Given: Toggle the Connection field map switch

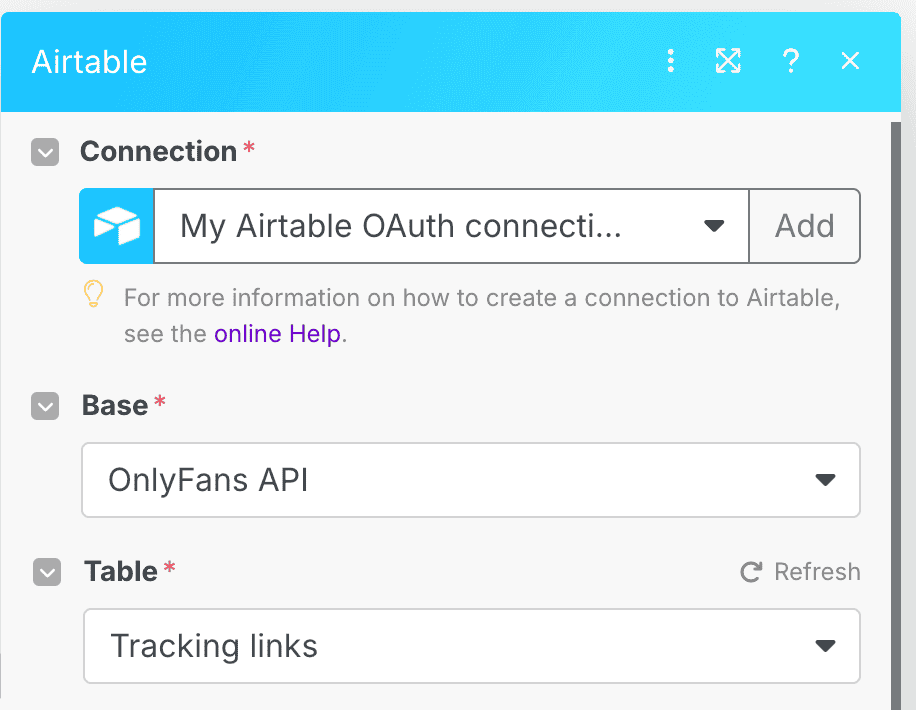Looking at the screenshot, I should click(45, 152).
